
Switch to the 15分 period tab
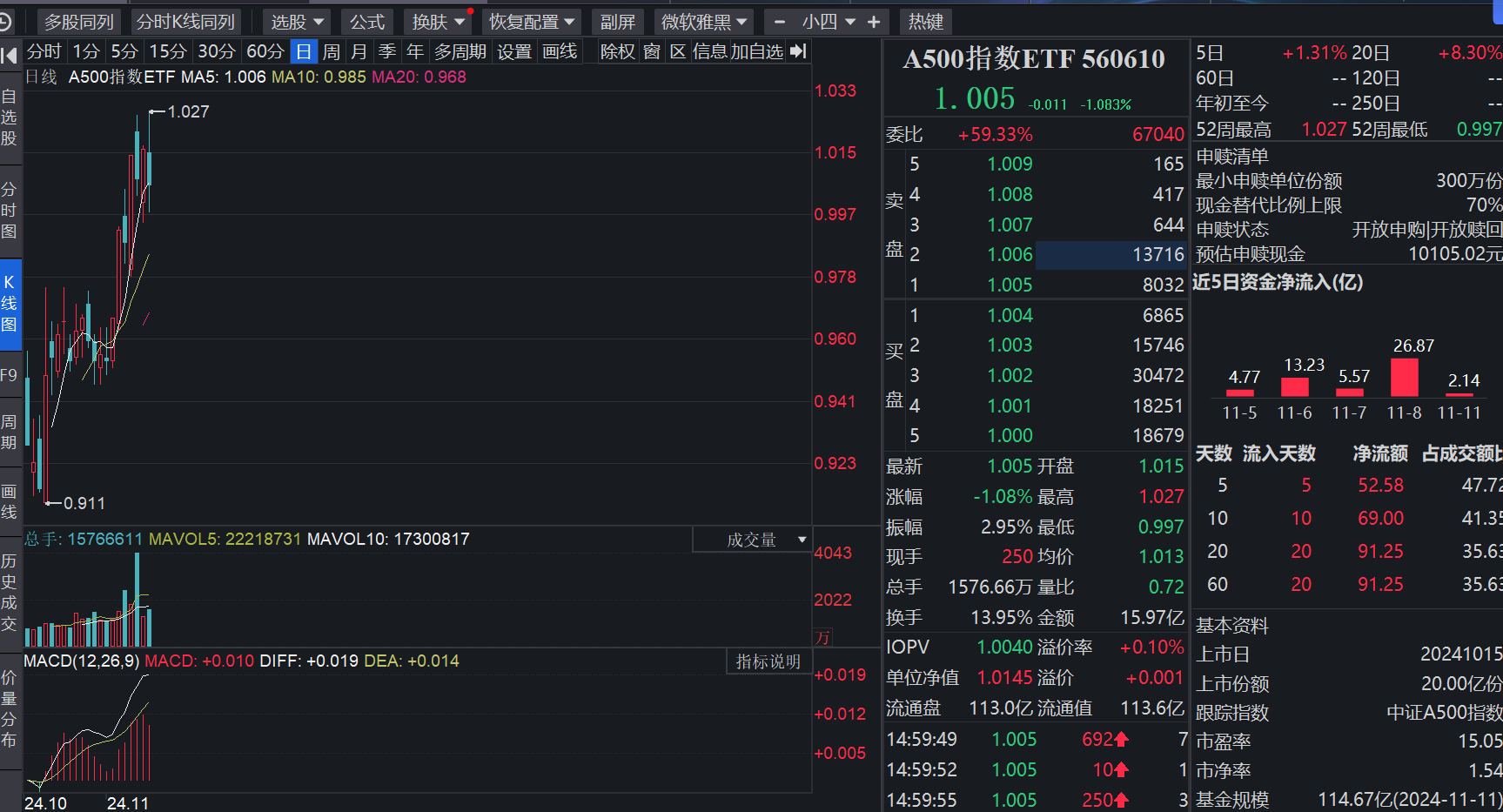(168, 51)
